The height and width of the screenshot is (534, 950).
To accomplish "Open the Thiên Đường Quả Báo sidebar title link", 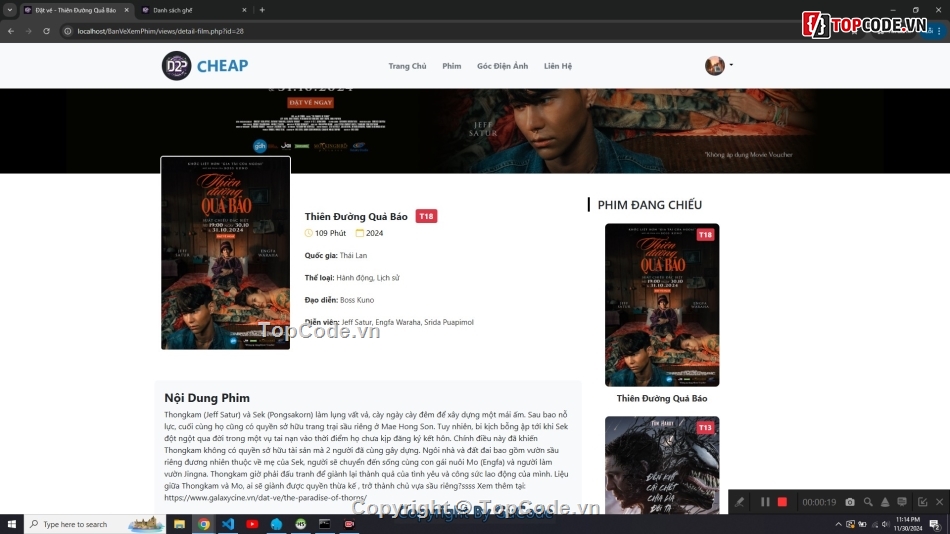I will (x=662, y=398).
